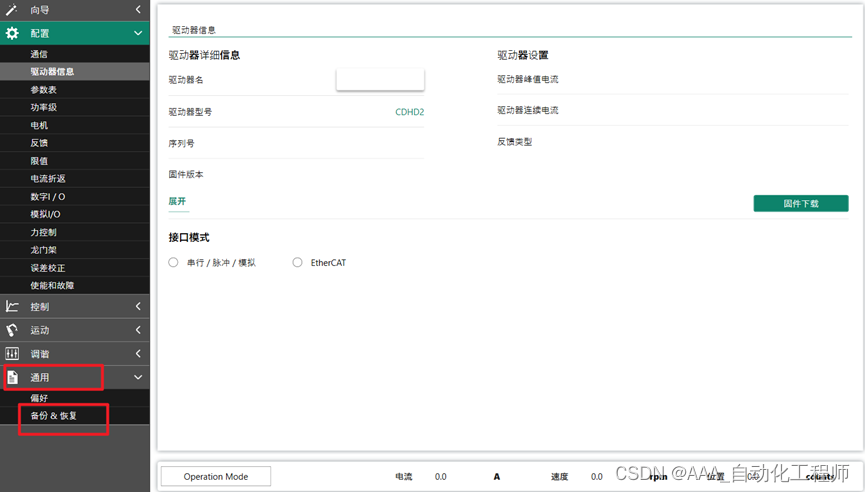Image resolution: width=865 pixels, height=492 pixels.
Task: Open the 功率级 menu item
Action: coord(74,107)
